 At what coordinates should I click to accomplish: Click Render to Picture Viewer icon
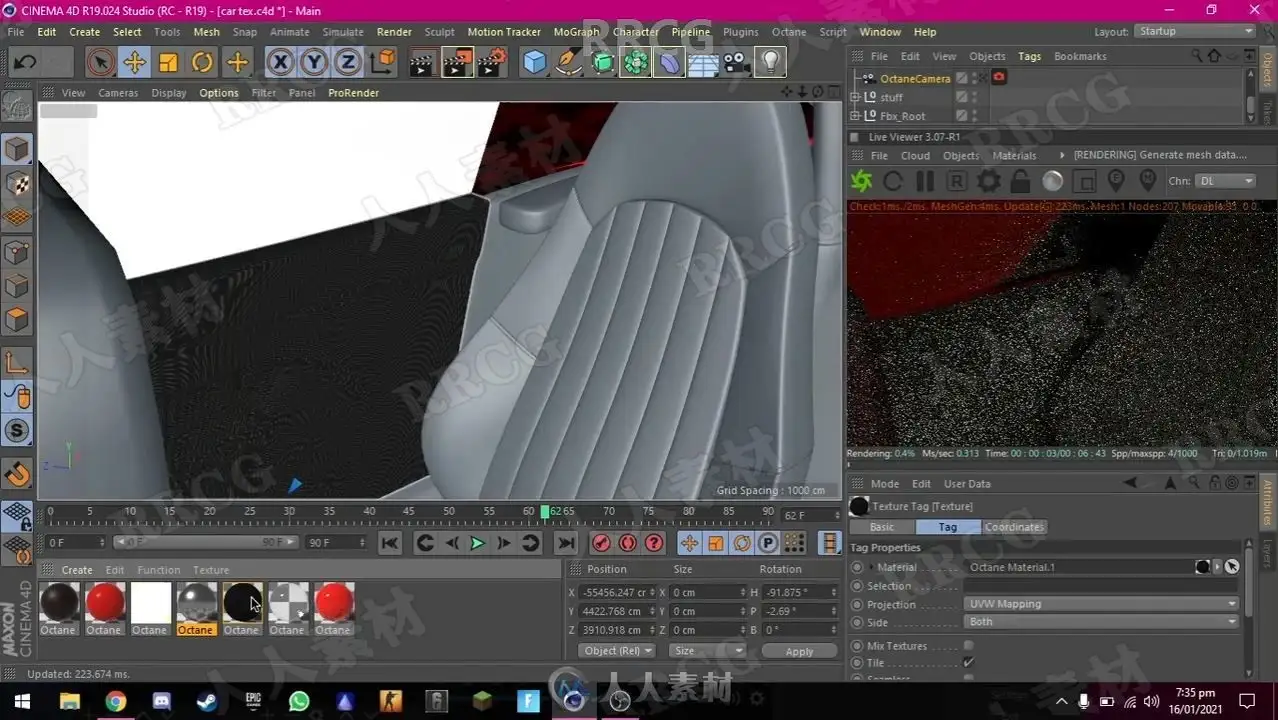(456, 63)
